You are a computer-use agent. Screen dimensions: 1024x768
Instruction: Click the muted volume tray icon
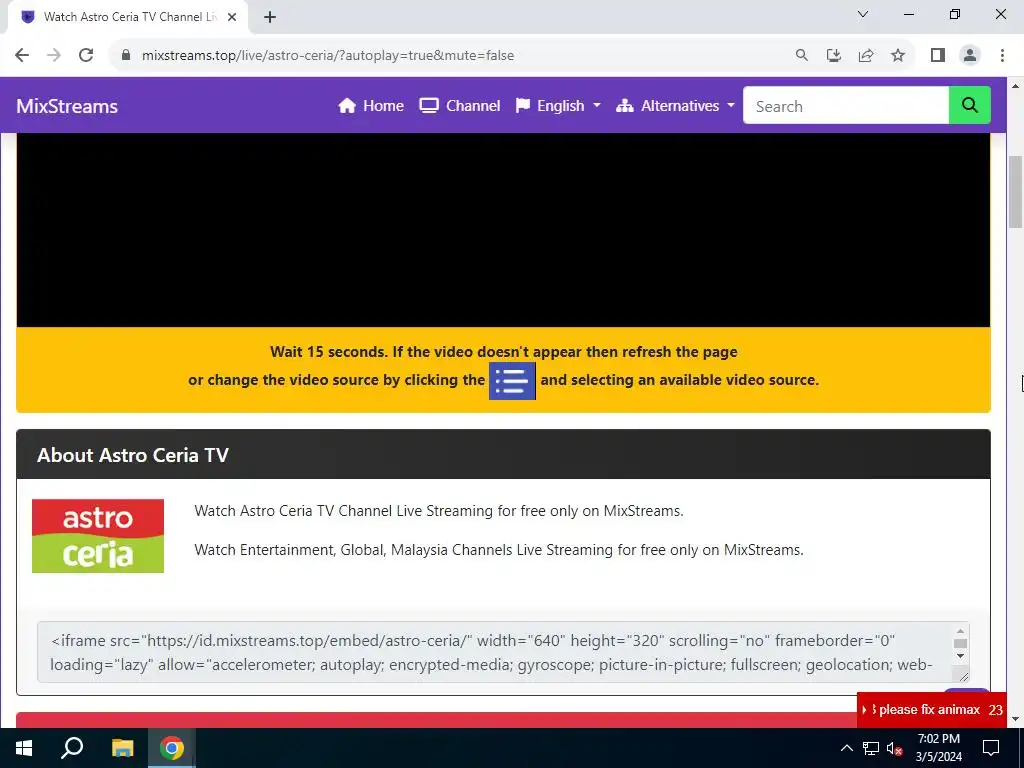click(x=894, y=748)
